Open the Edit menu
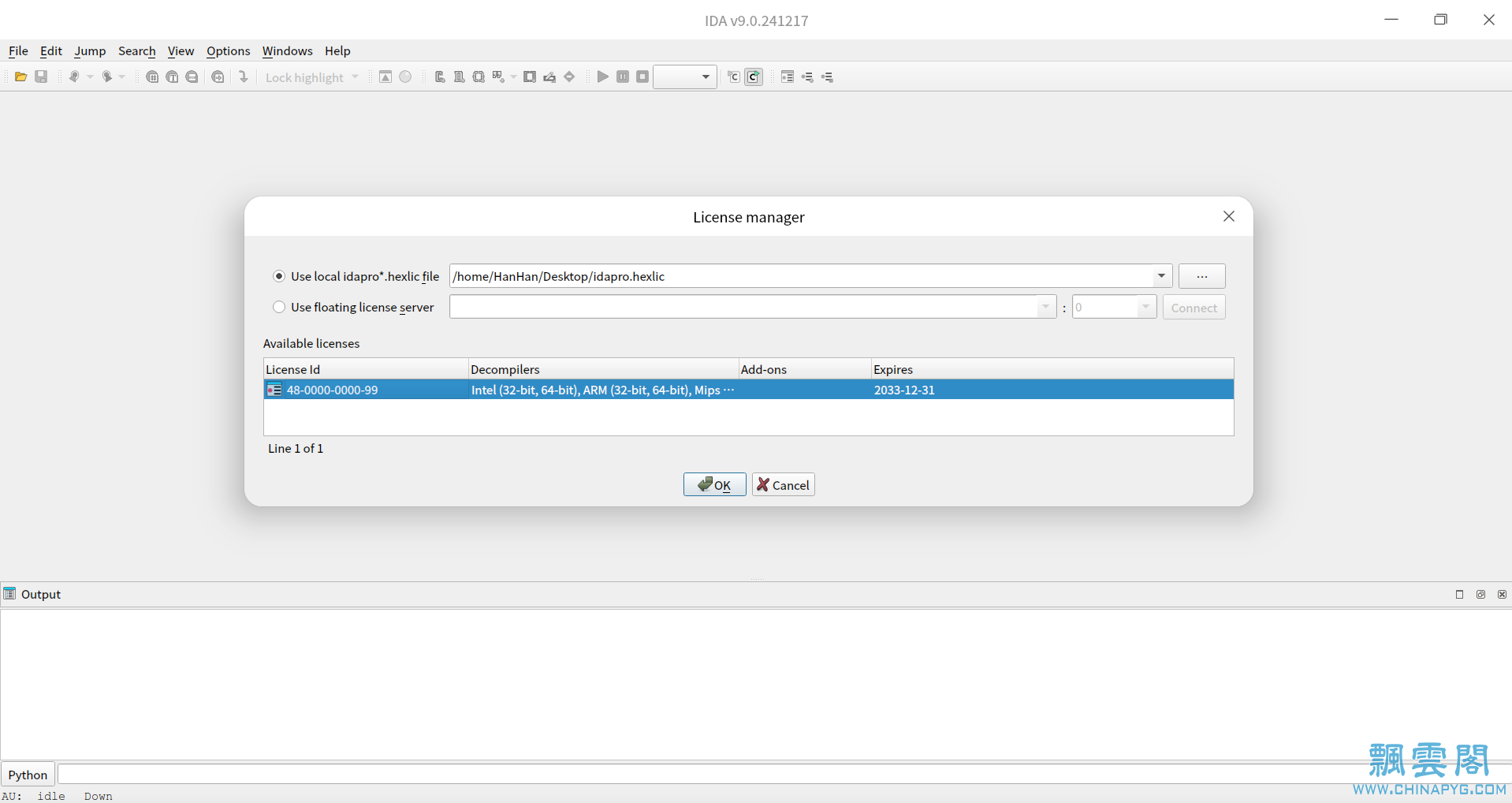Screen dimensions: 1512x803 click(x=51, y=50)
